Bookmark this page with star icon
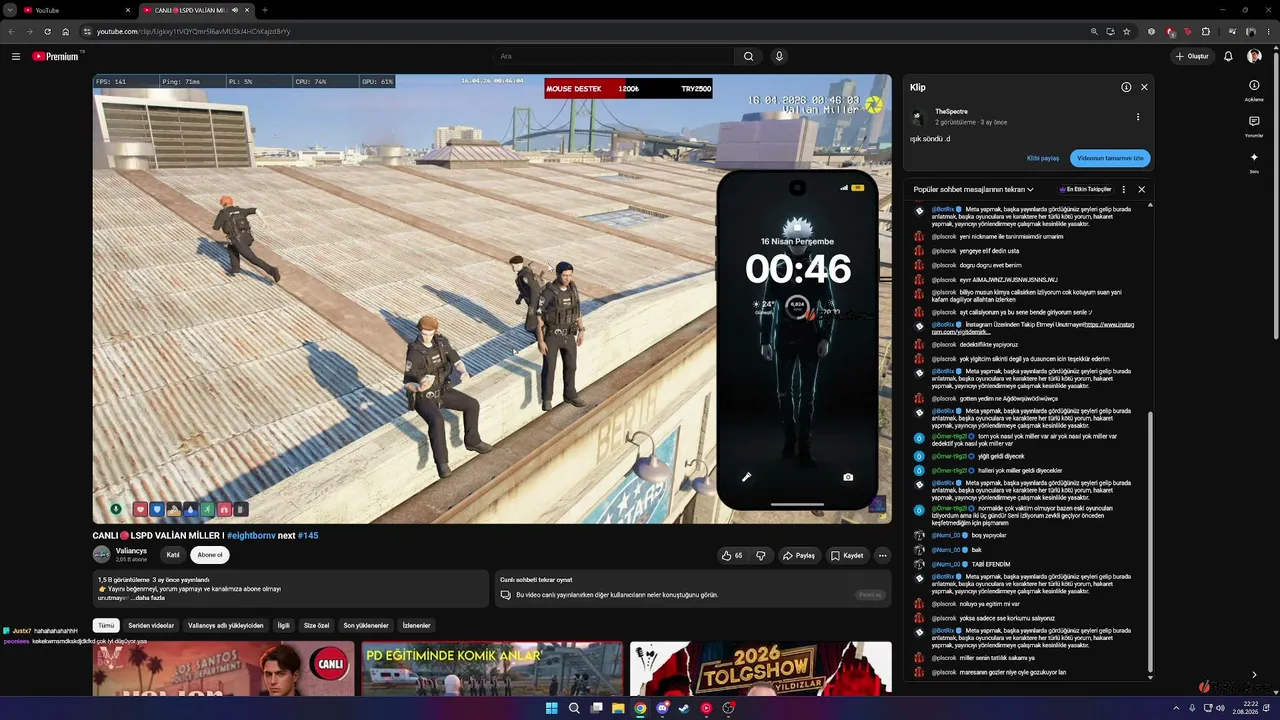1280x720 pixels. point(1127,31)
